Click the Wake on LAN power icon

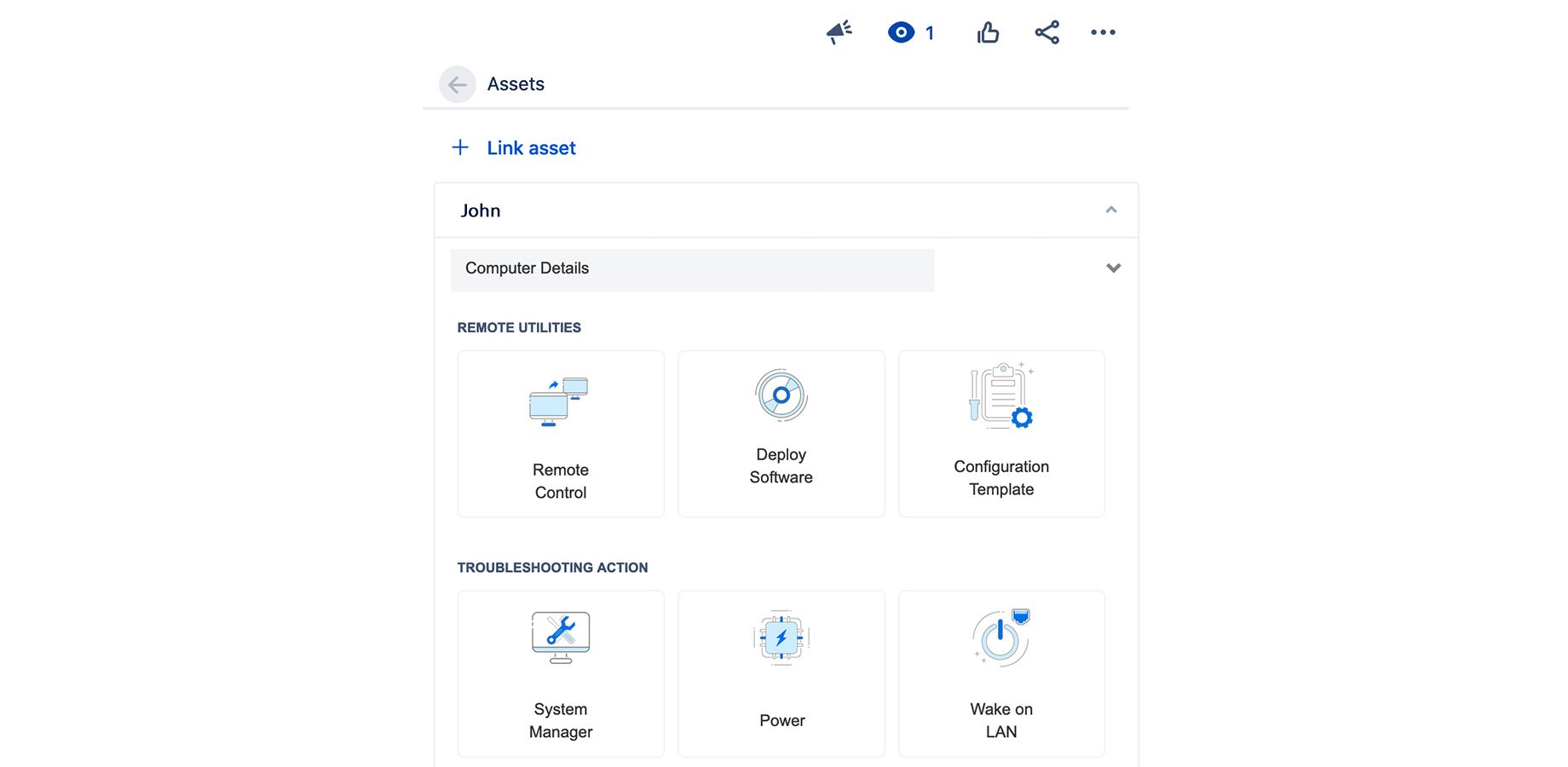(x=1001, y=637)
